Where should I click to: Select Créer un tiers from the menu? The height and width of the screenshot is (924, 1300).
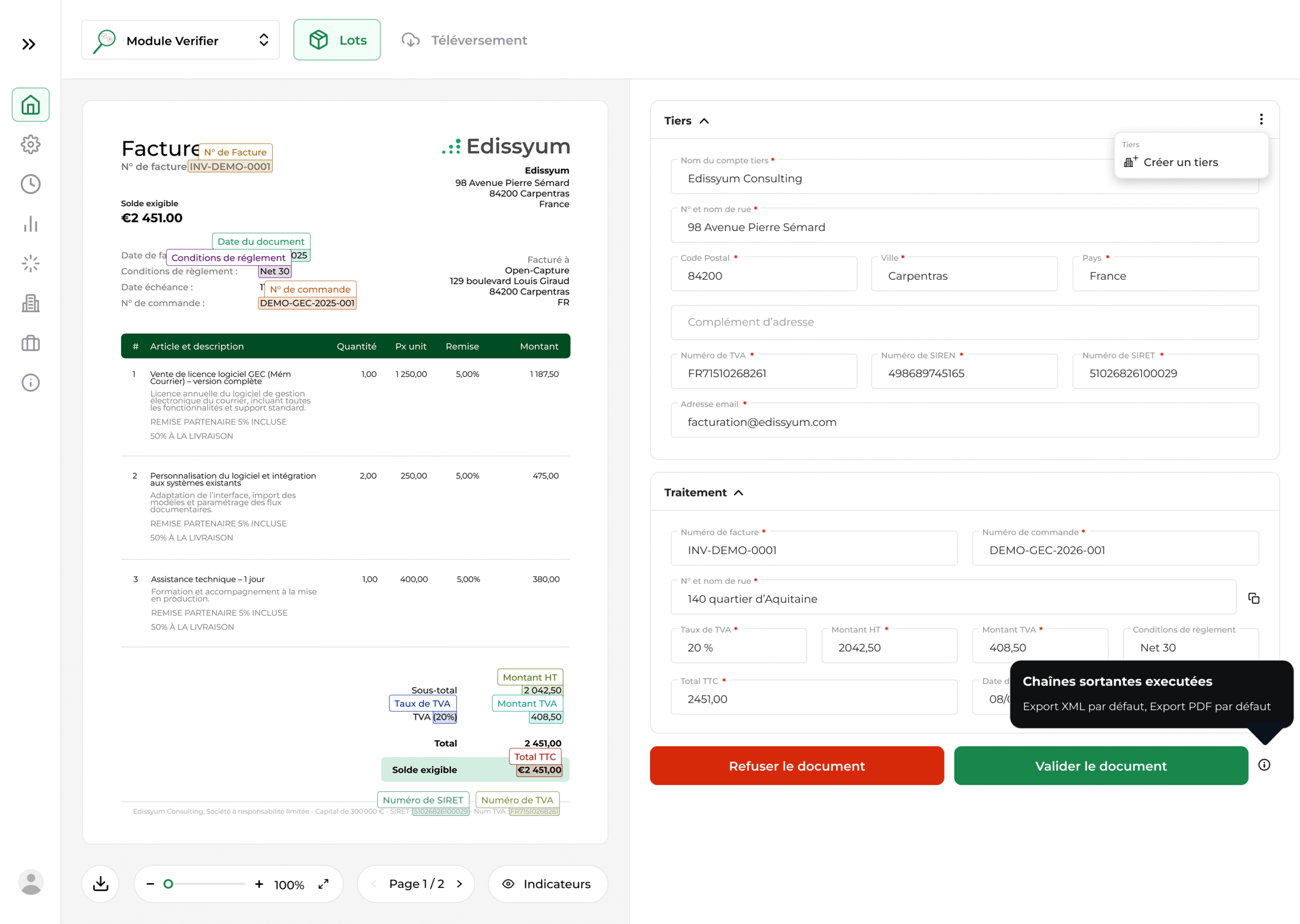(x=1181, y=162)
